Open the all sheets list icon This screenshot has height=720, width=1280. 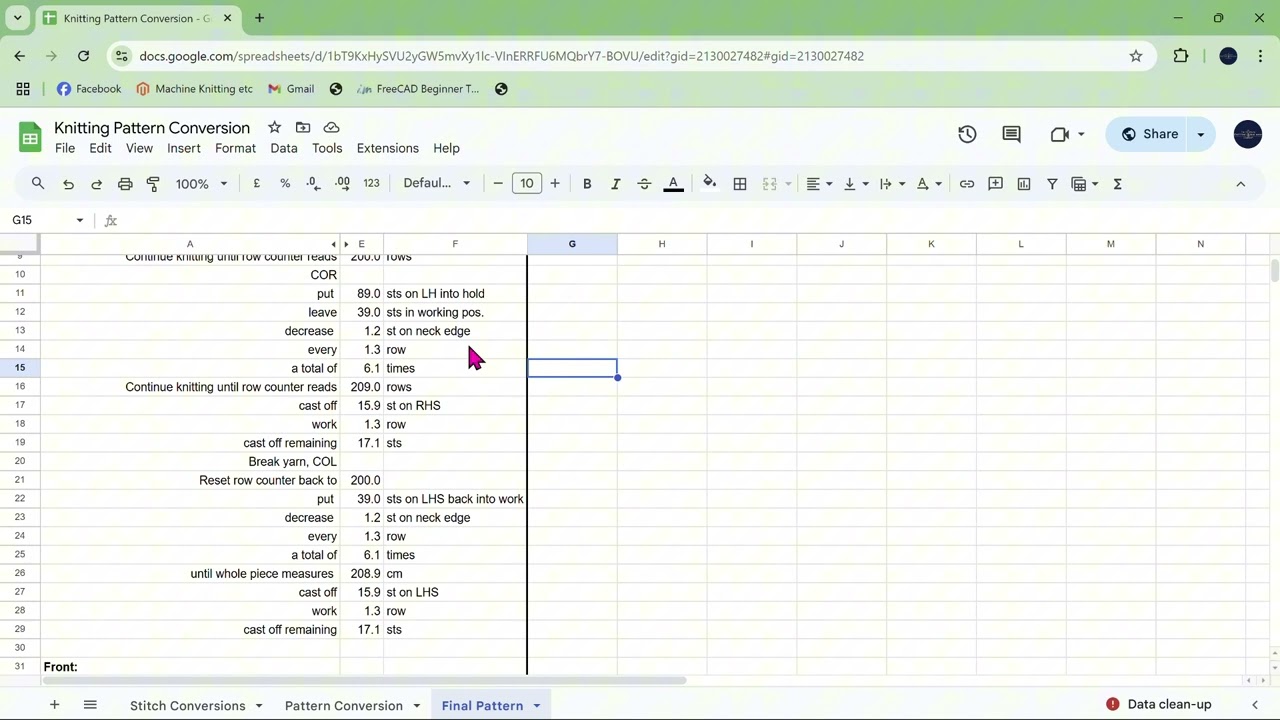90,705
